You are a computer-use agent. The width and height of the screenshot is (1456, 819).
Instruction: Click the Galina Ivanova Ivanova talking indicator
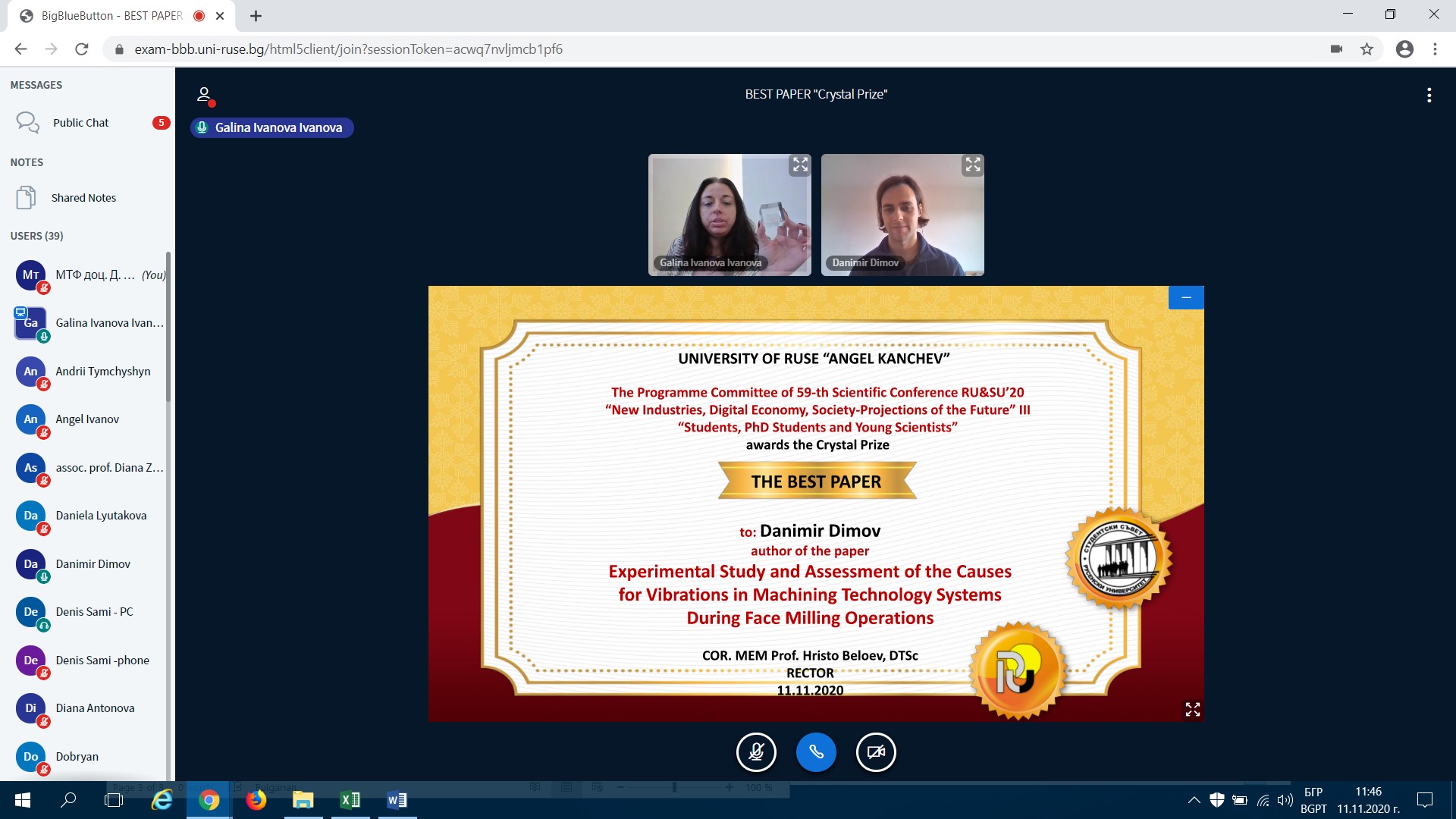pyautogui.click(x=272, y=127)
